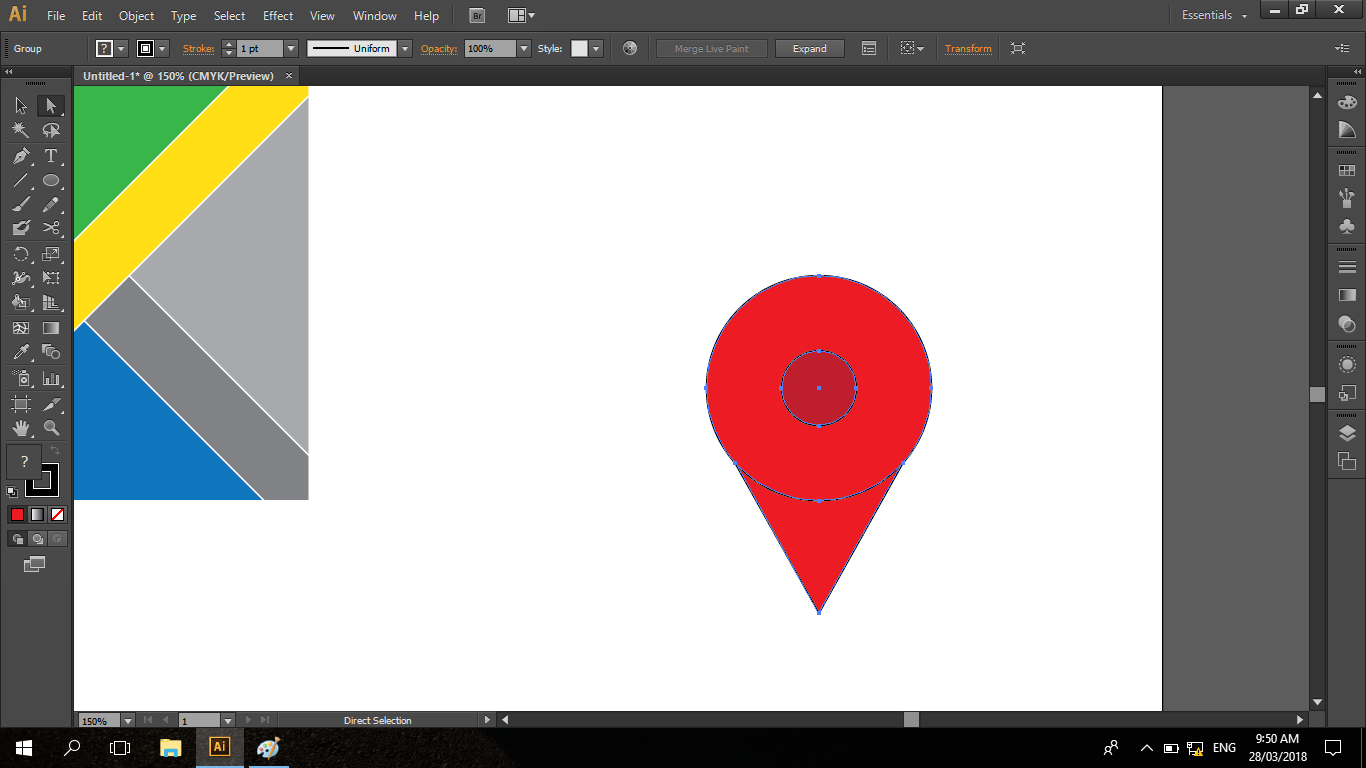
Task: Open the Color palette panel
Action: (1347, 102)
